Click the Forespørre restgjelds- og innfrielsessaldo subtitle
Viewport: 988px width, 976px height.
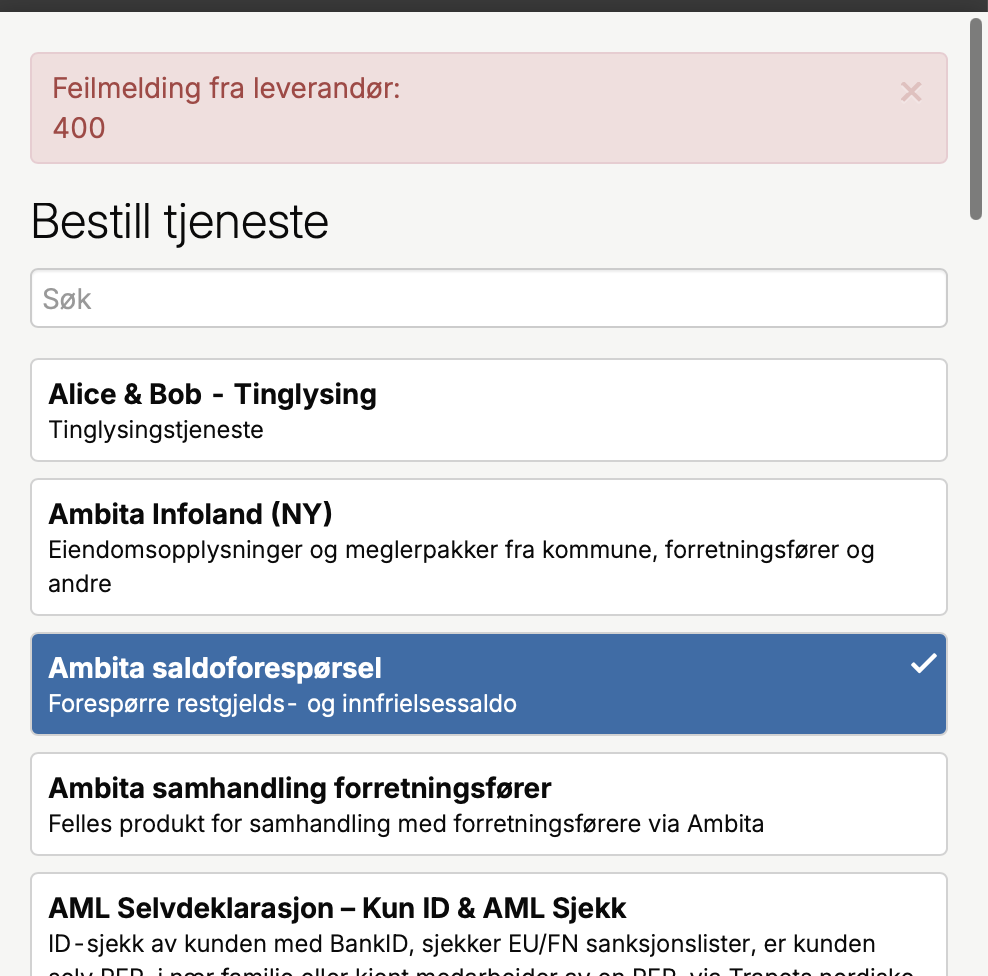click(x=283, y=703)
